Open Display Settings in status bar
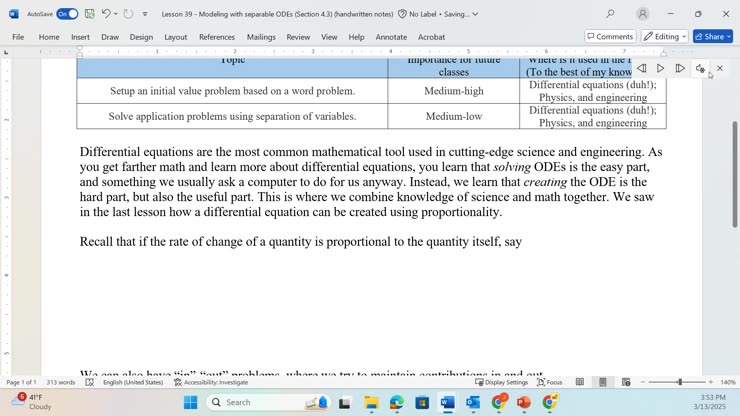Viewport: 740px width, 416px height. tap(501, 382)
